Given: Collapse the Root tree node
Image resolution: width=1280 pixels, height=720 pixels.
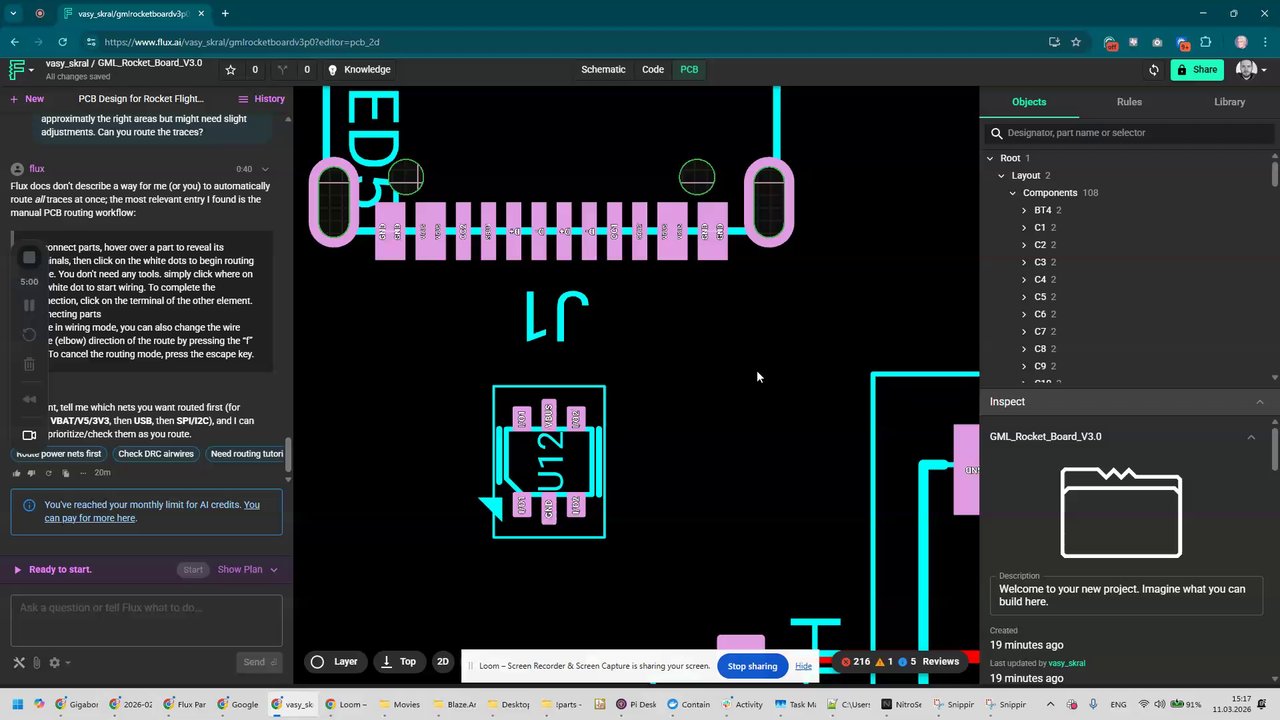Looking at the screenshot, I should pos(990,158).
